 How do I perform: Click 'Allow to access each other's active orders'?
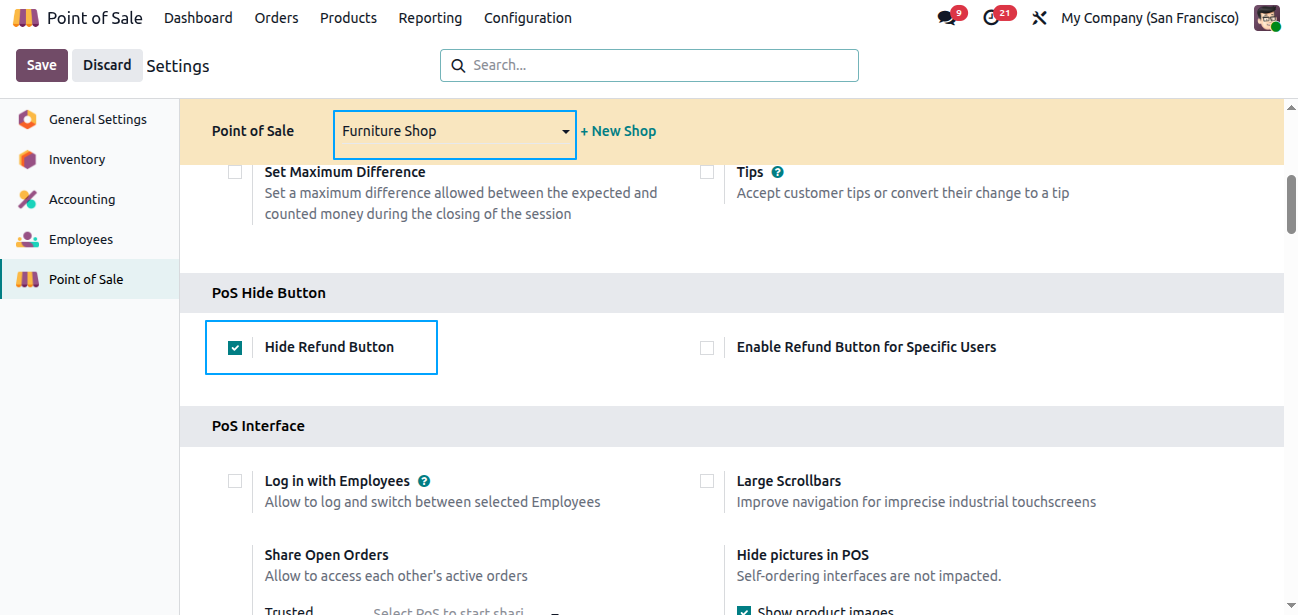pyautogui.click(x=396, y=576)
